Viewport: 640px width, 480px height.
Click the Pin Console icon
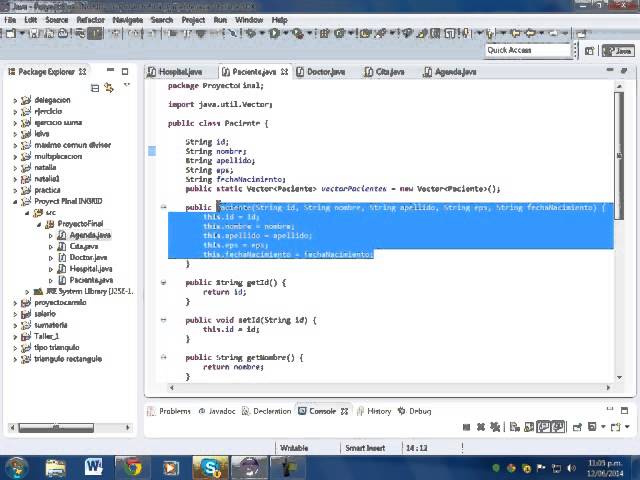577,427
